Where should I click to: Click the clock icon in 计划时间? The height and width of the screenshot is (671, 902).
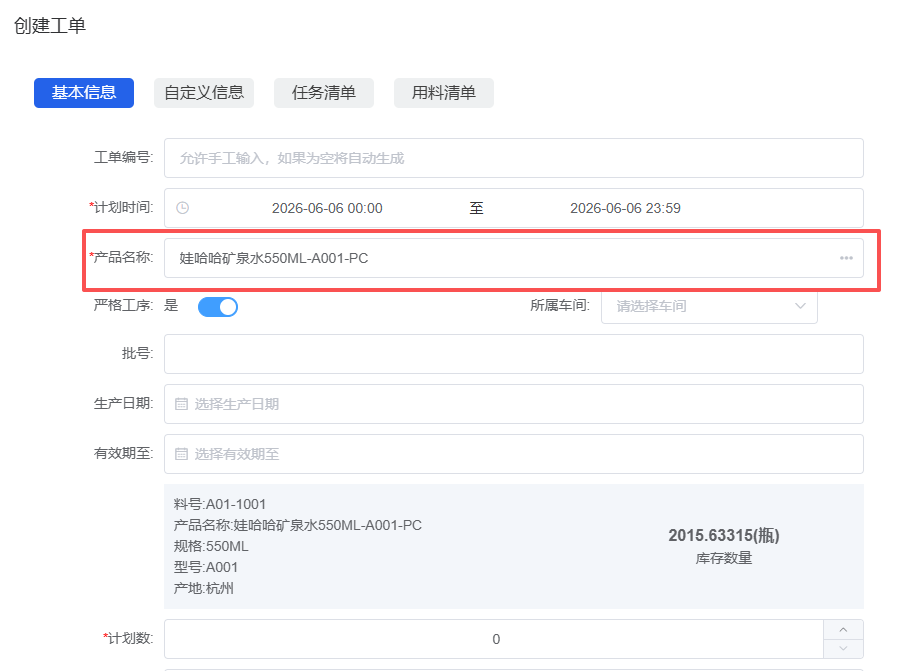(182, 208)
